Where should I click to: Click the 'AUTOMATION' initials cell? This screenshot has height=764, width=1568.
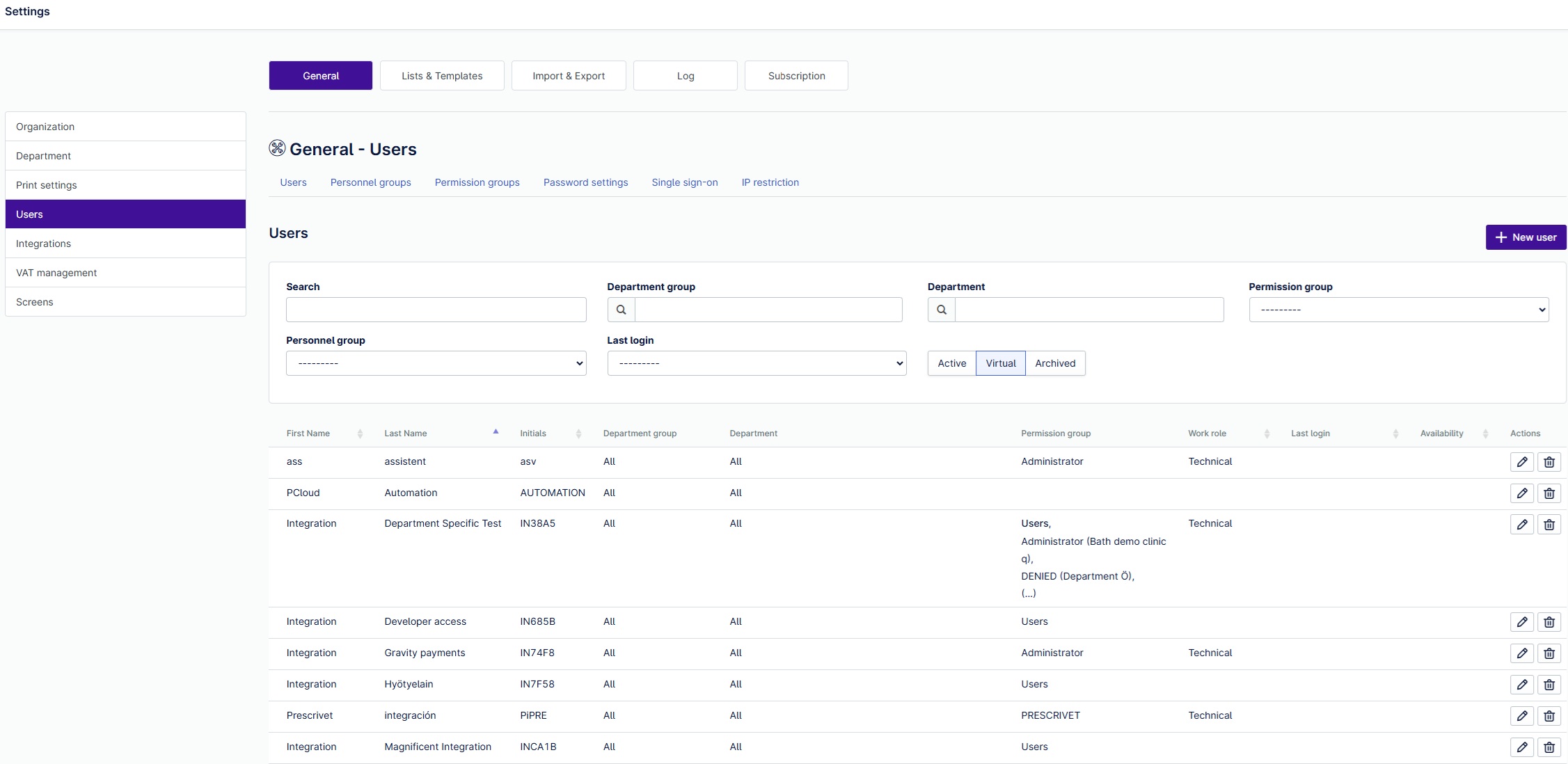click(x=553, y=493)
